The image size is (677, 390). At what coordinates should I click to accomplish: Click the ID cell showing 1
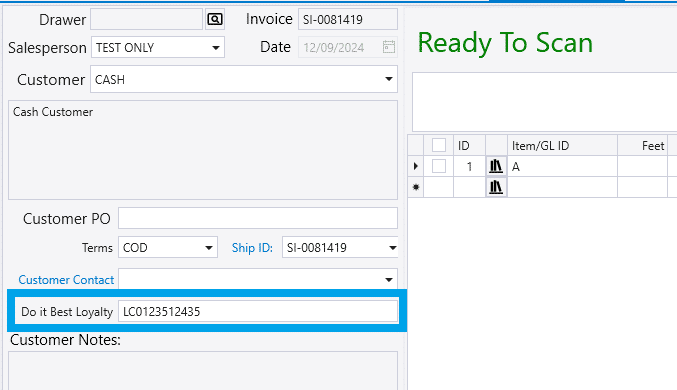click(x=469, y=166)
